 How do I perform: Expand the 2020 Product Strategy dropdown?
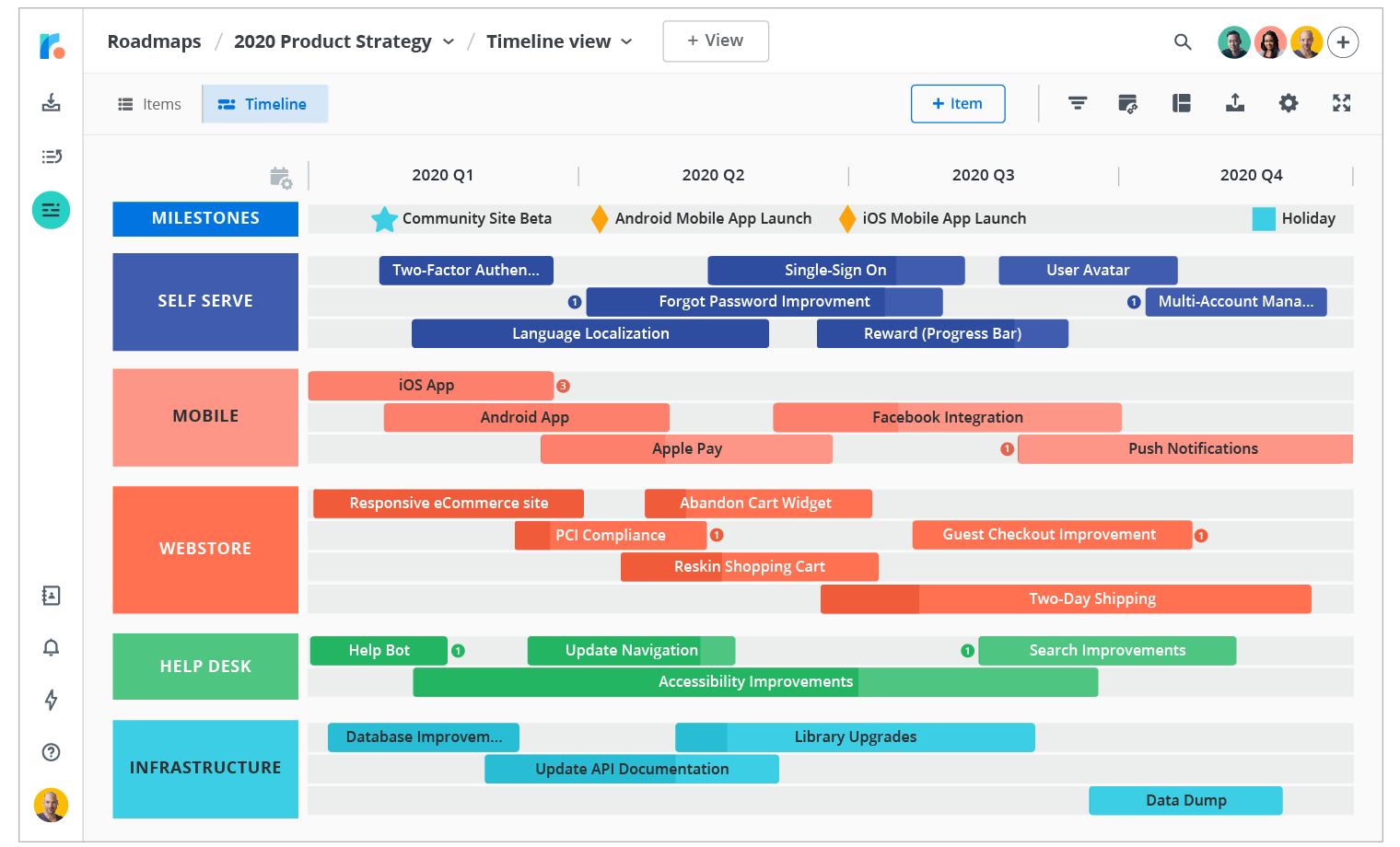(449, 41)
